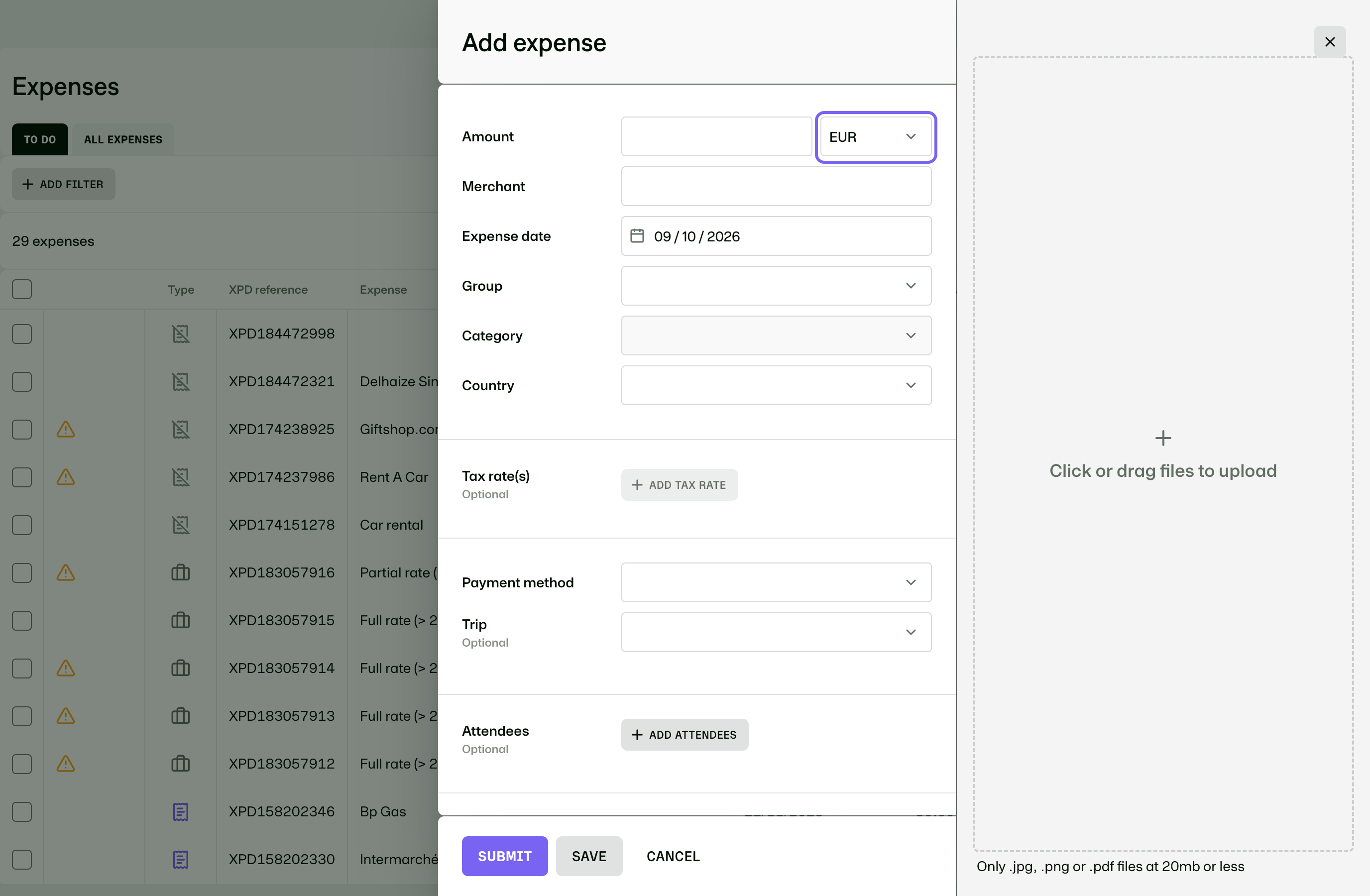Click the ADD ATTENDEES button
Screen dimensions: 1370x896
pos(685,734)
